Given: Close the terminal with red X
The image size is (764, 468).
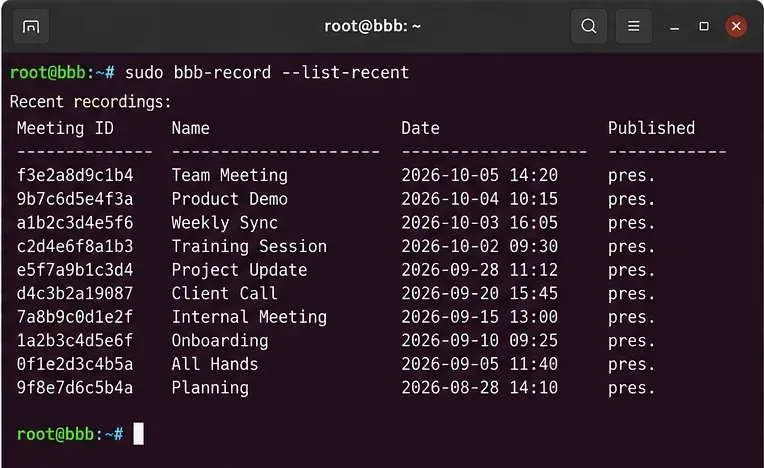Looking at the screenshot, I should coord(736,26).
